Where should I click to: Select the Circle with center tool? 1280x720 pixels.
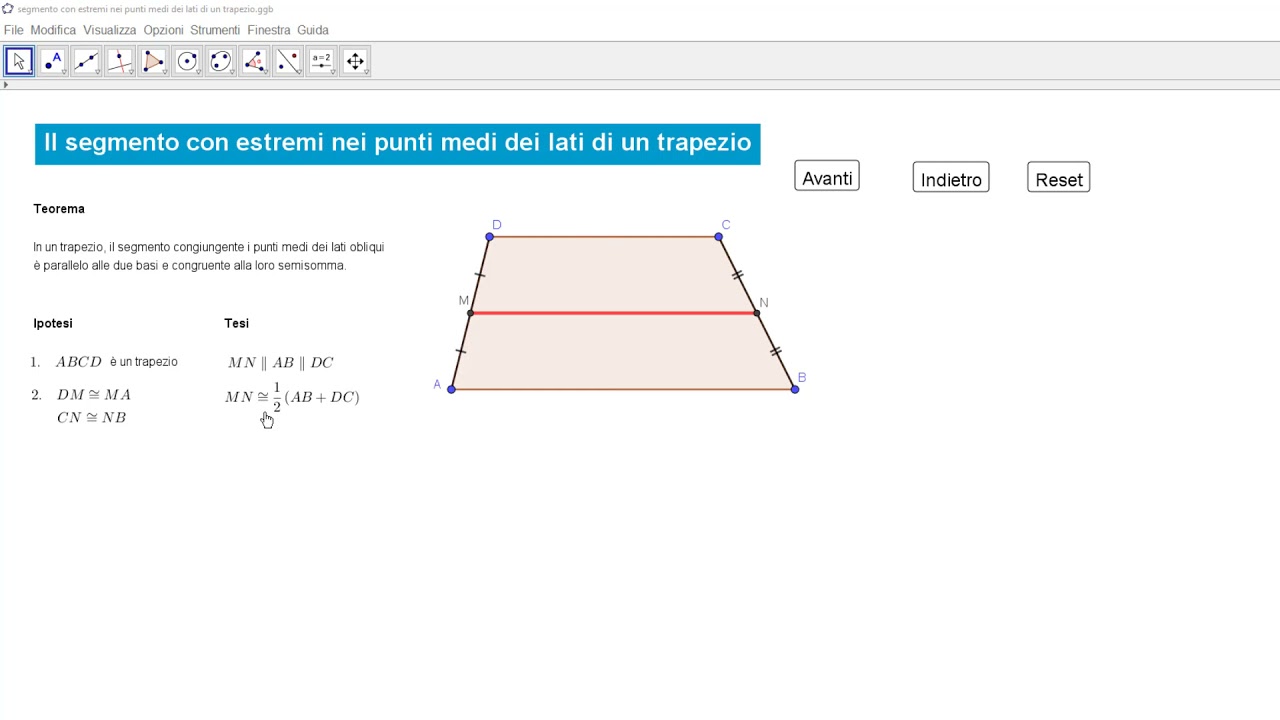point(187,61)
